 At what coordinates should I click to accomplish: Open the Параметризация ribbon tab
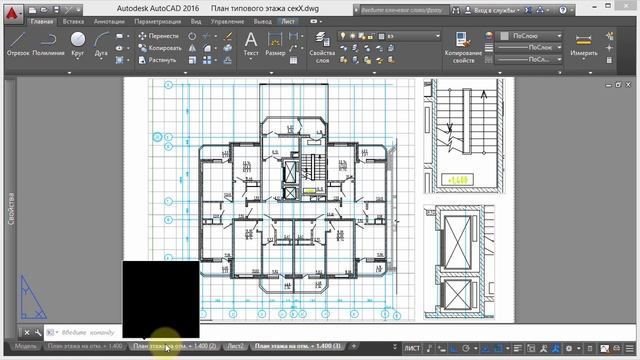coord(158,21)
